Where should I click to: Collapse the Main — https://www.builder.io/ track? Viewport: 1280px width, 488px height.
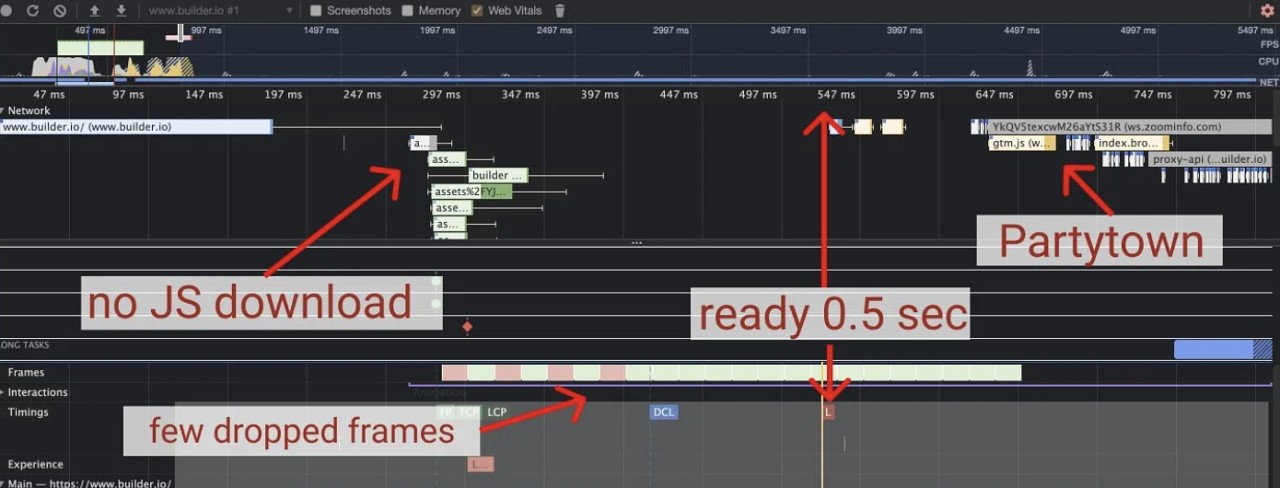pos(3,483)
